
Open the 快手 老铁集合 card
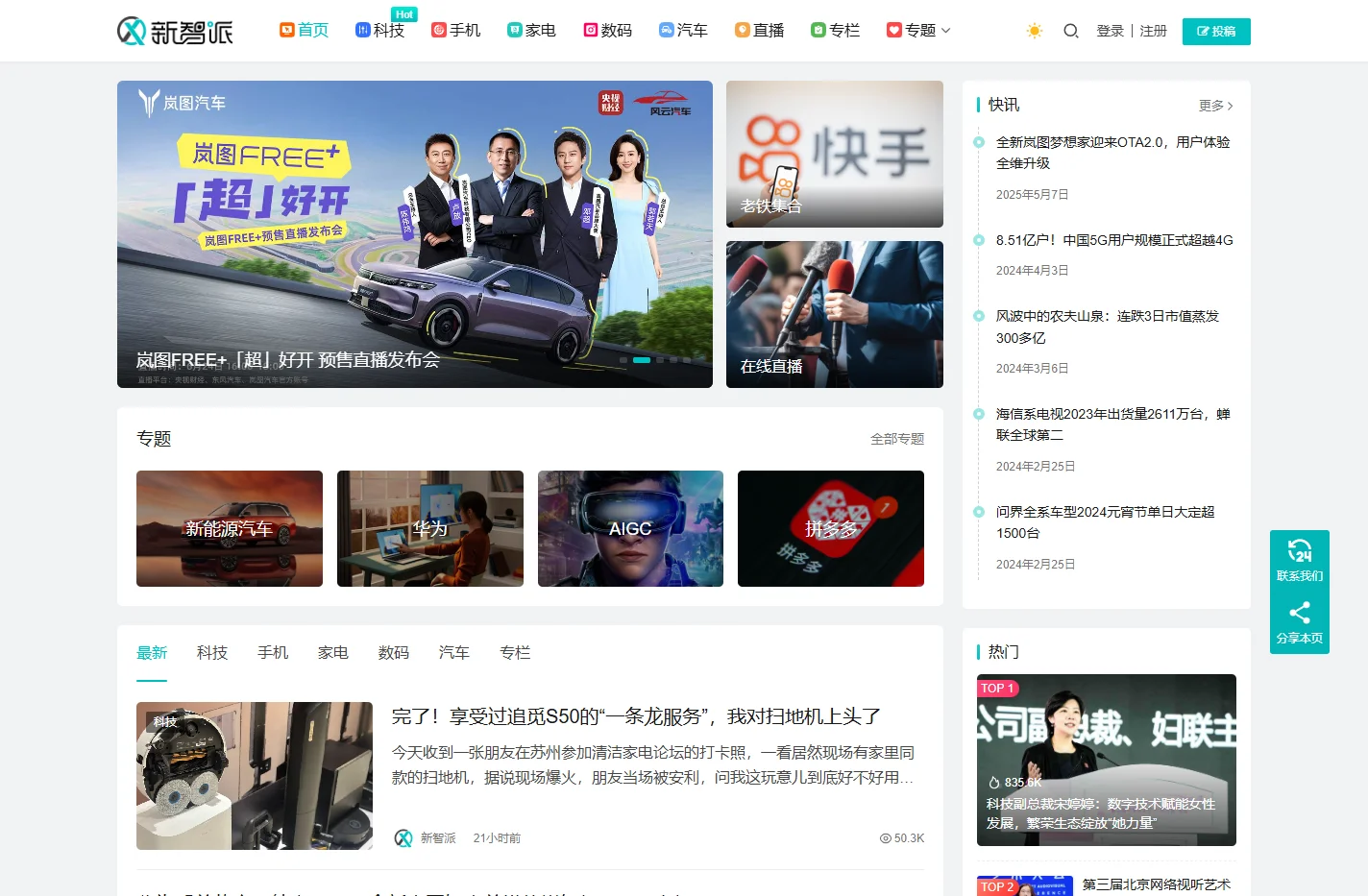[835, 154]
